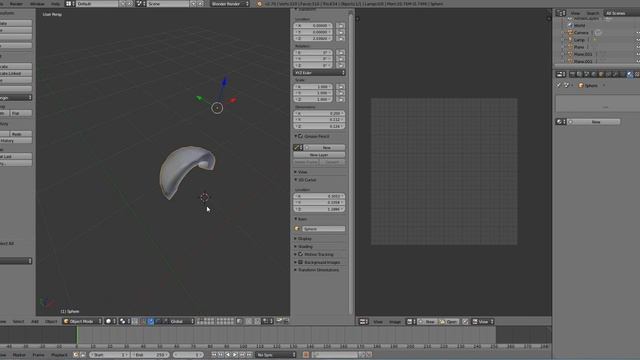Viewport: 640px width, 360px height.
Task: Jump to the first frame in timeline
Action: pyautogui.click(x=213, y=355)
